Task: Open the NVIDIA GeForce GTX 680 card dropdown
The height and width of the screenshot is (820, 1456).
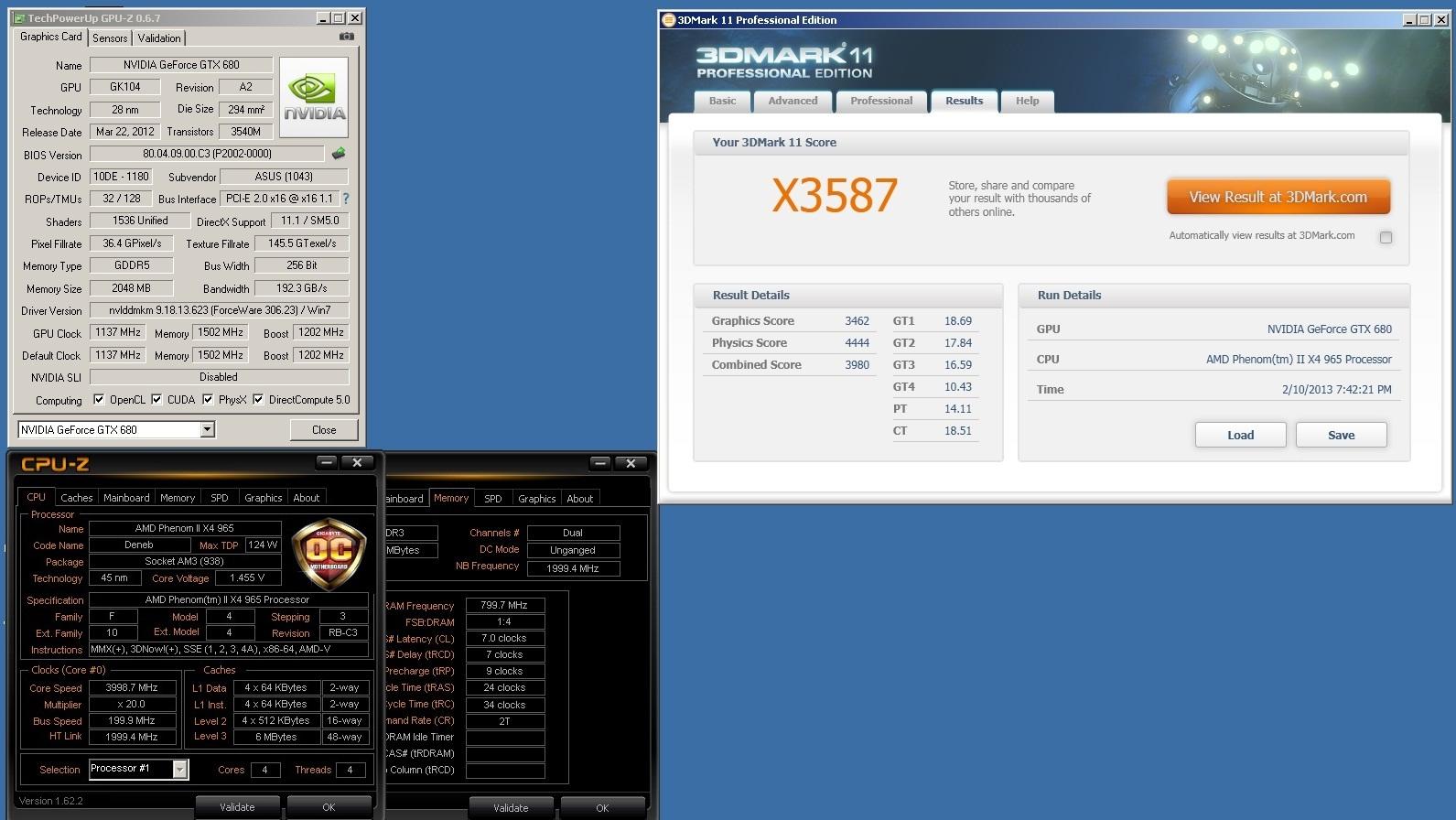Action: point(208,429)
